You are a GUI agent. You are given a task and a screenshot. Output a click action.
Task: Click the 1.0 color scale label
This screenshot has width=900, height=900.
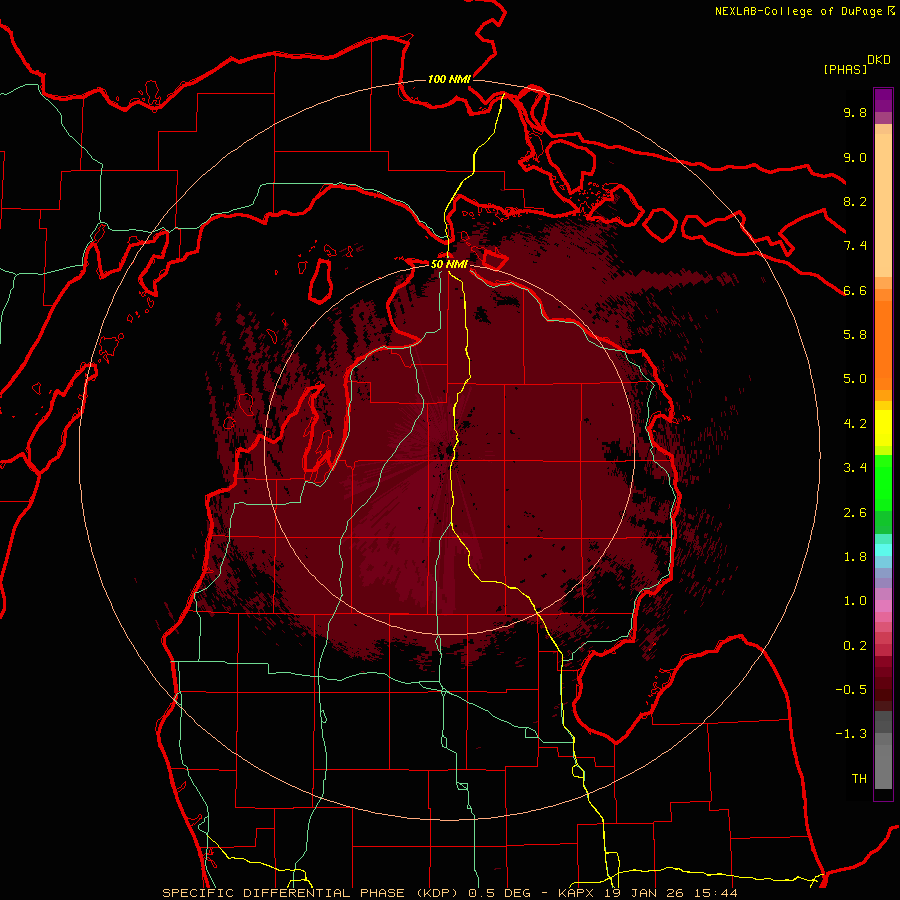click(855, 601)
